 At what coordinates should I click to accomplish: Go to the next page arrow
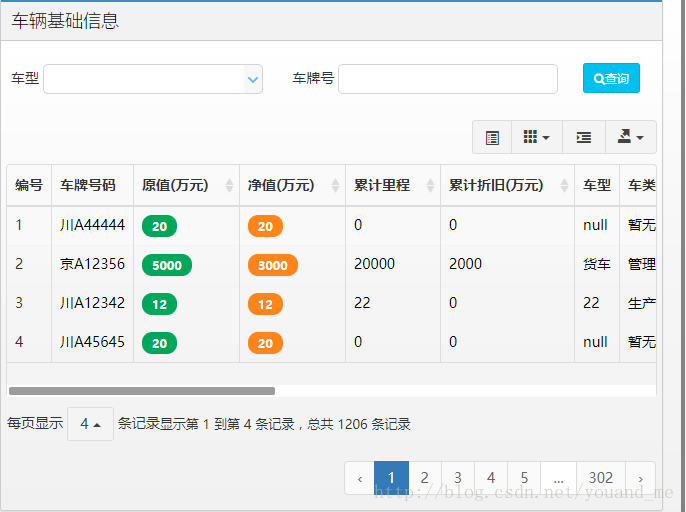(x=640, y=478)
